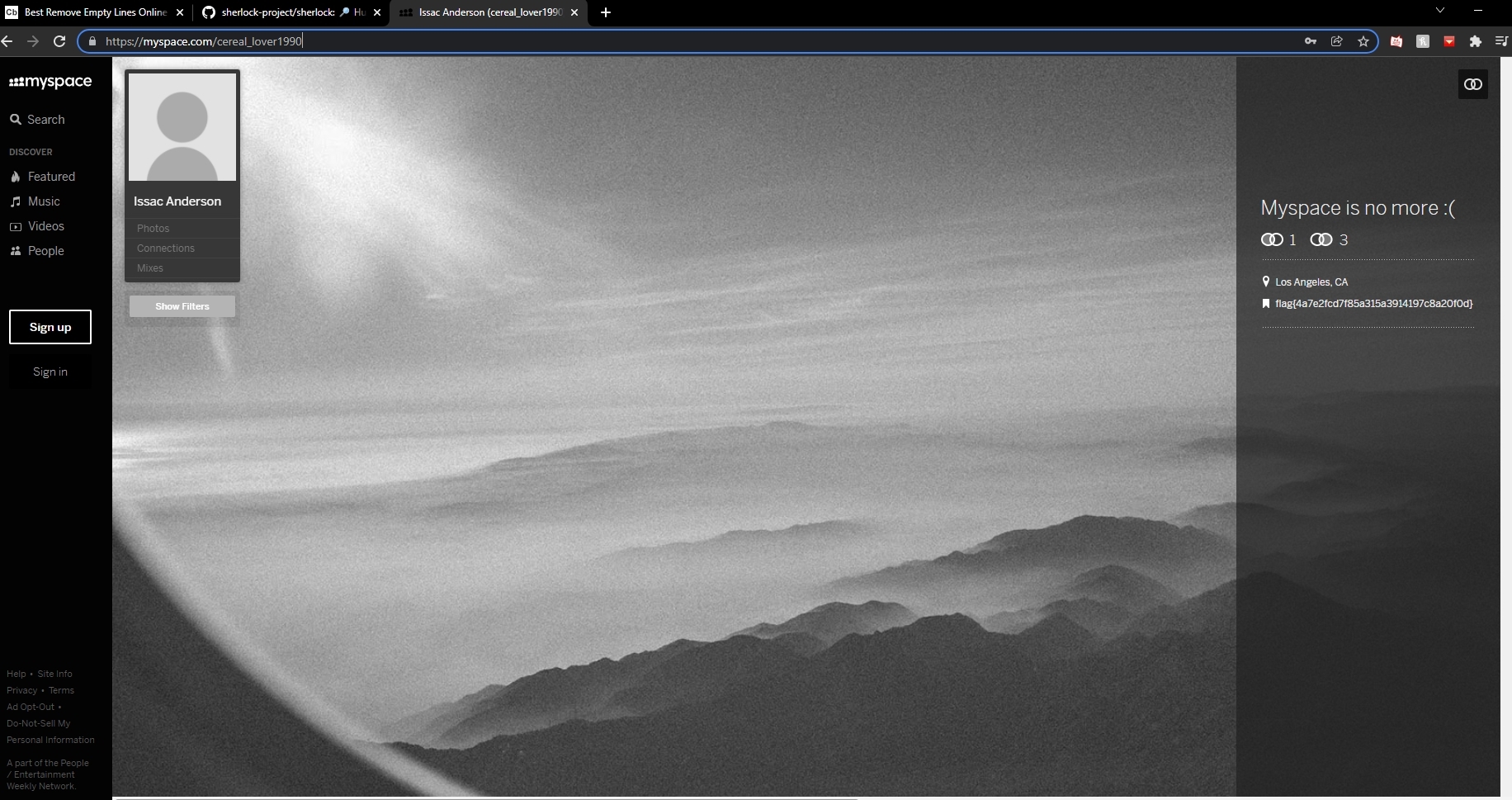Switch to Best Remove Empty Lines tab
This screenshot has height=800, width=1512.
(x=91, y=12)
